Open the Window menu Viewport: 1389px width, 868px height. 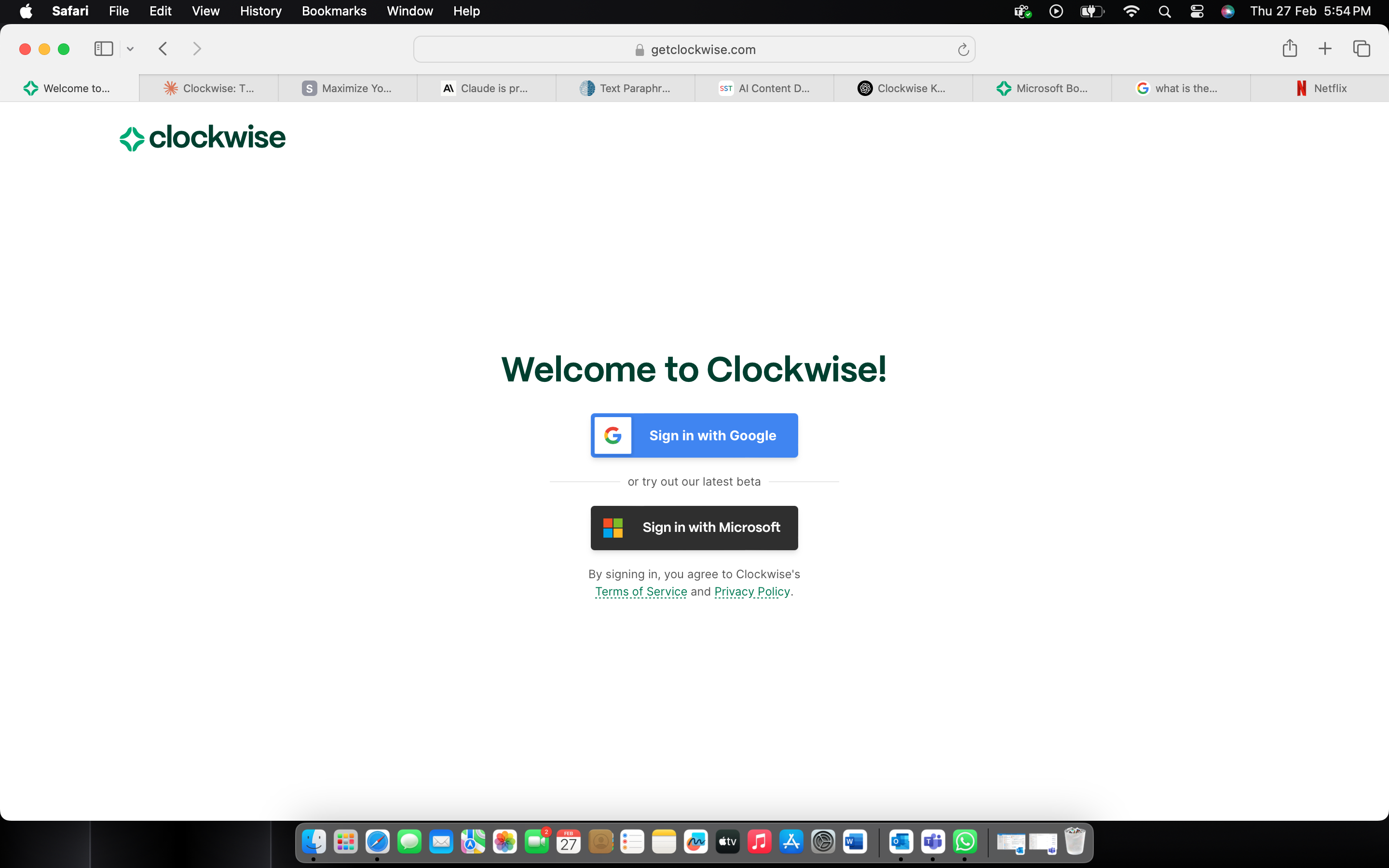tap(410, 12)
